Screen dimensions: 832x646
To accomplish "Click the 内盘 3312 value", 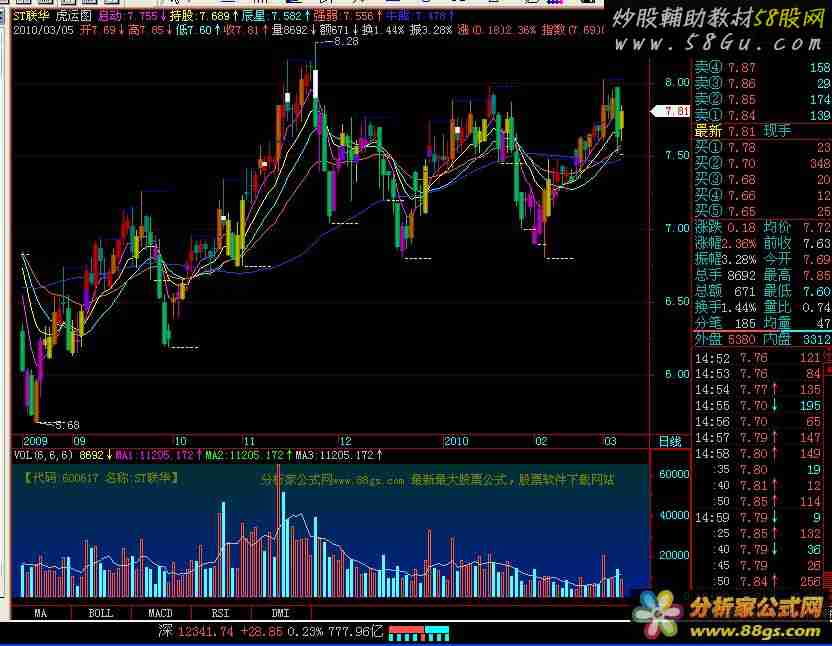I will click(797, 339).
